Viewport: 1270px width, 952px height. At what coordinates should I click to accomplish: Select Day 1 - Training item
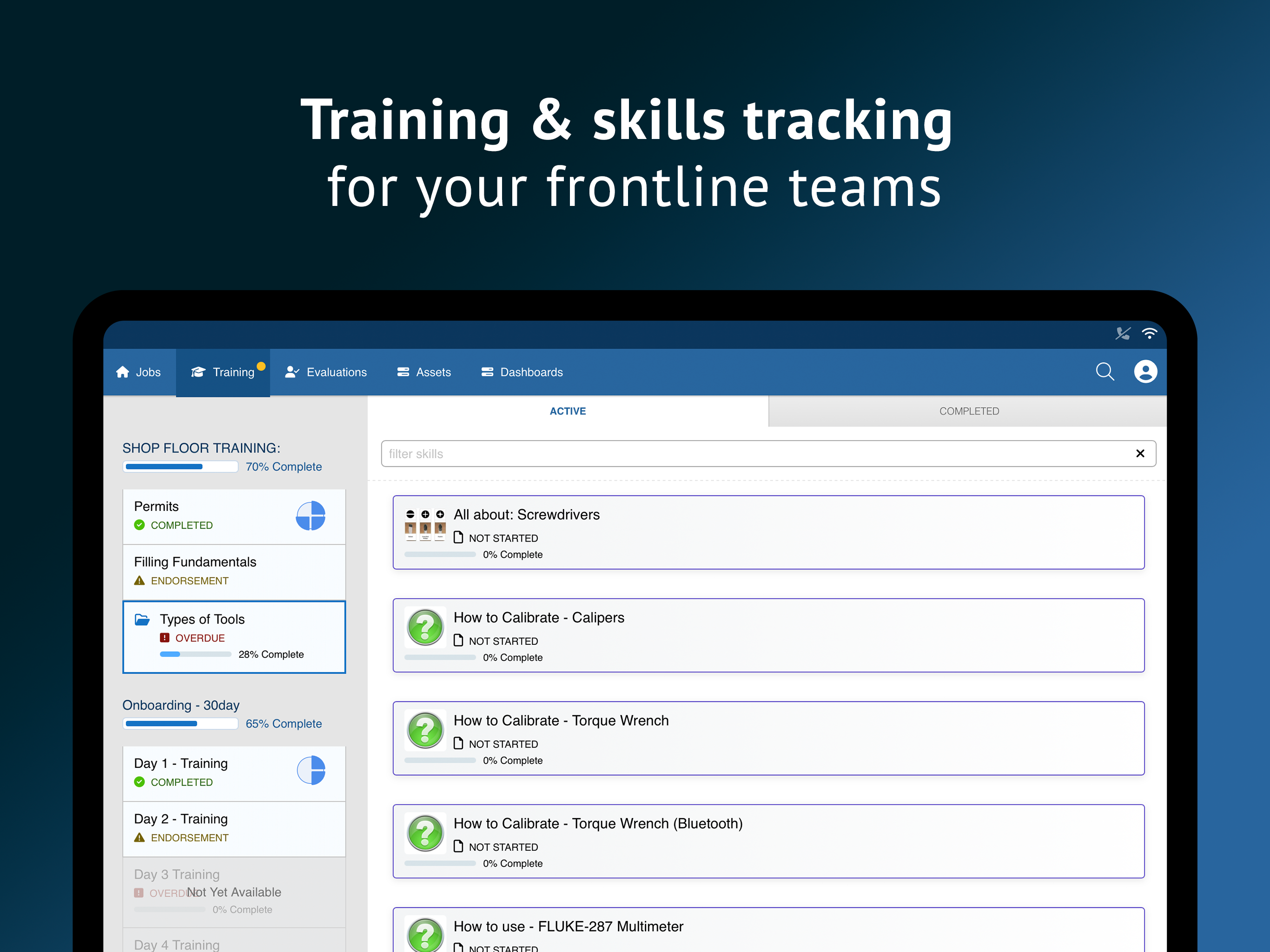click(x=234, y=773)
